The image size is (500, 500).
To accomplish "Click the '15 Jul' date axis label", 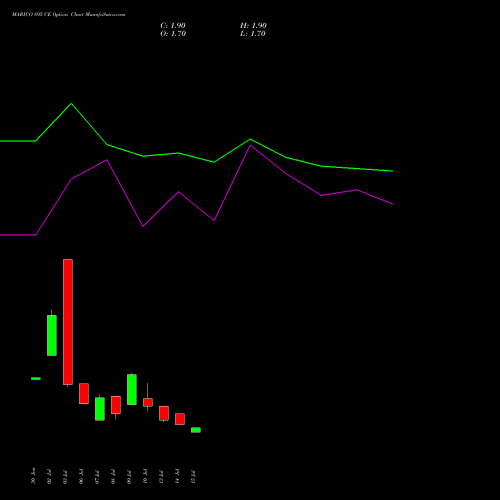I will (193, 477).
